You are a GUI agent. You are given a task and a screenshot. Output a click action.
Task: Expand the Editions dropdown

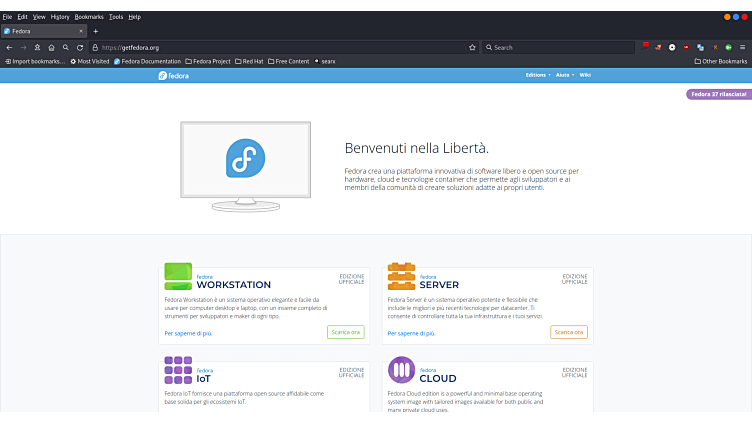(x=539, y=75)
